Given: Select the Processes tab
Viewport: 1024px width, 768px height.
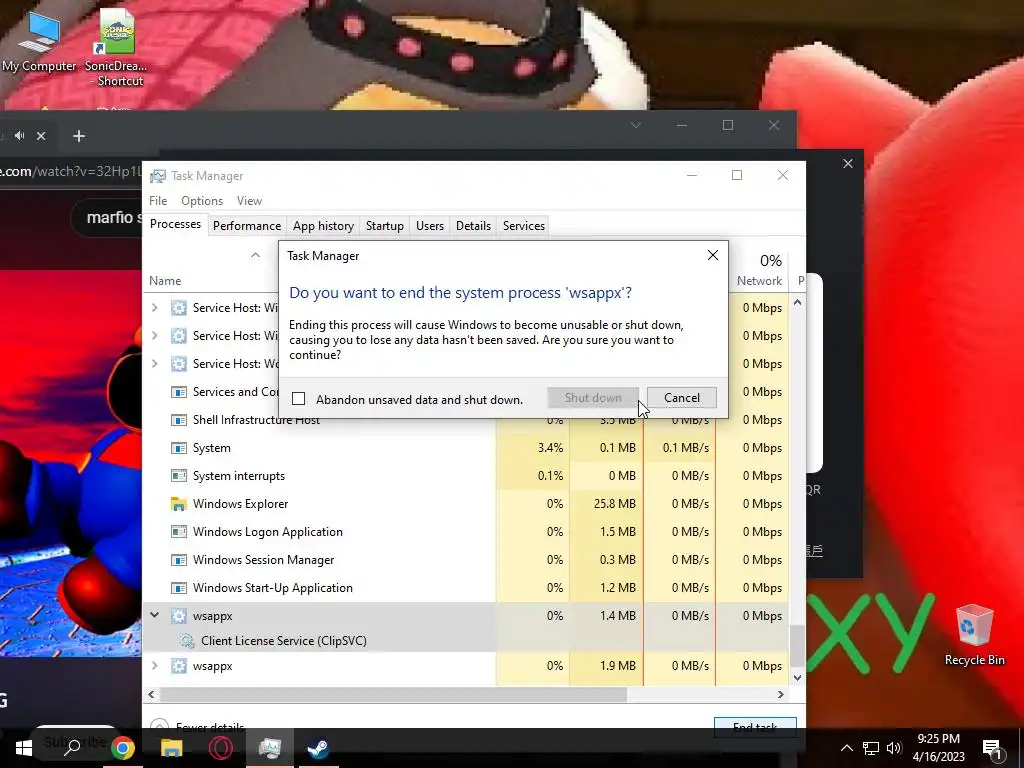Looking at the screenshot, I should pyautogui.click(x=175, y=224).
